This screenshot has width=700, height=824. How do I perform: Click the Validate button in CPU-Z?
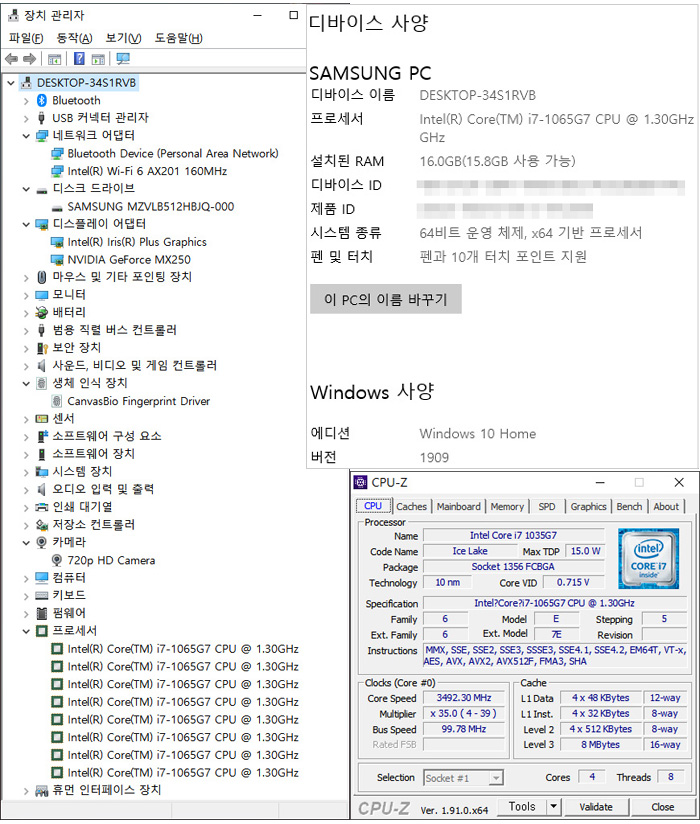[x=596, y=807]
